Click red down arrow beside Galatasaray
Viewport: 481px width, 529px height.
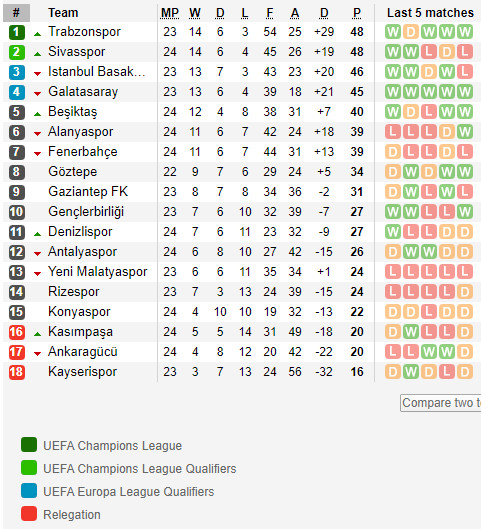click(x=37, y=93)
